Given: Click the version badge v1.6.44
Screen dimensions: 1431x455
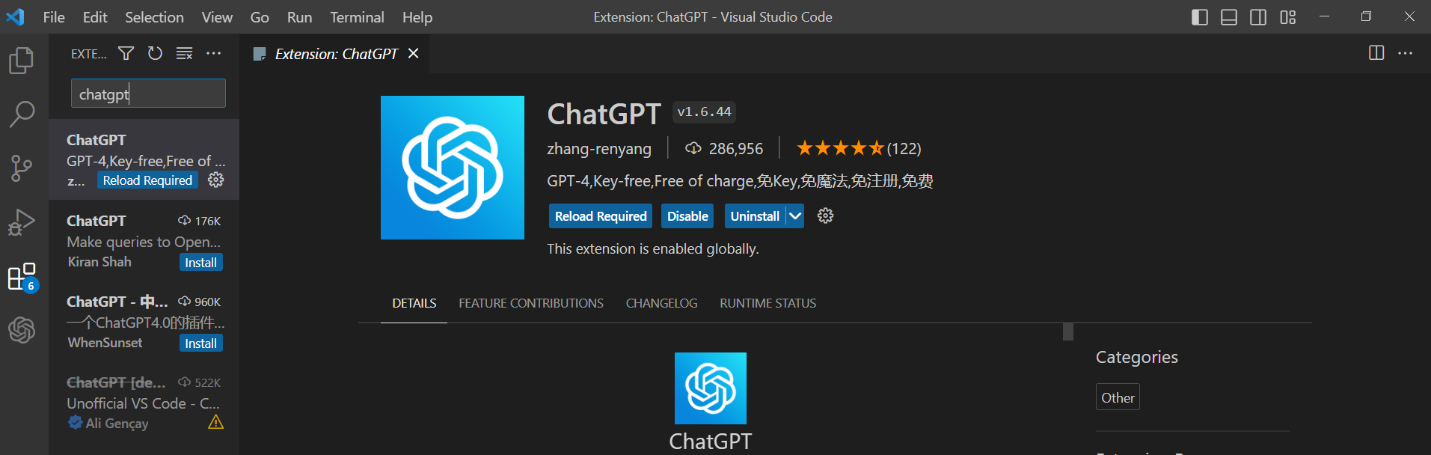Looking at the screenshot, I should pyautogui.click(x=704, y=112).
